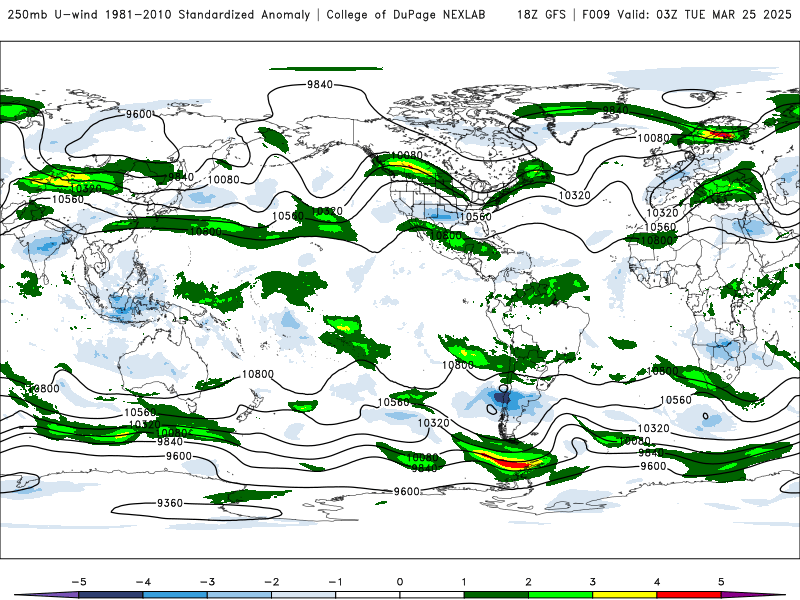
Task: Click the '250mb U-wind' title text
Action: click(53, 15)
